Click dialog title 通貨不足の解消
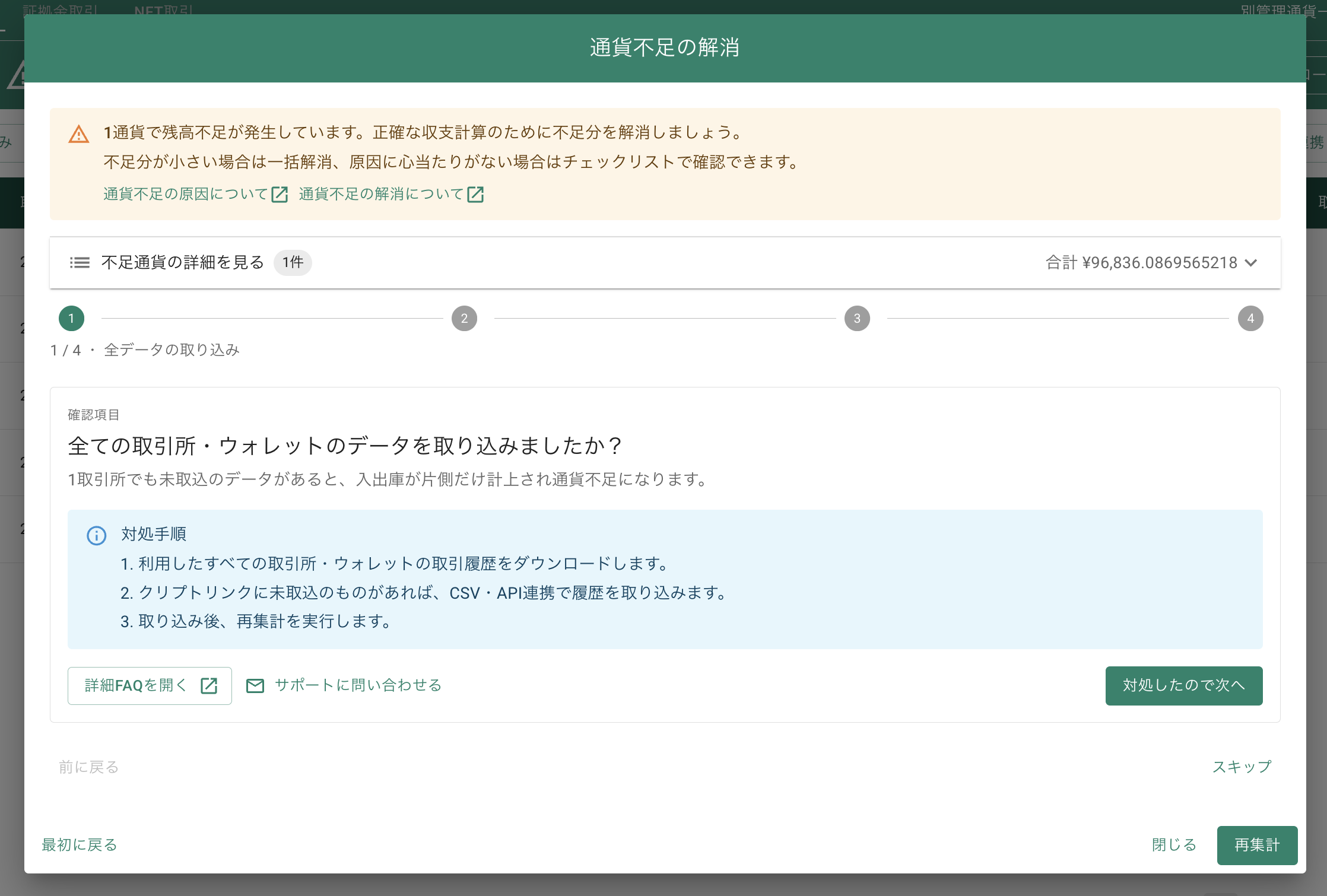The height and width of the screenshot is (896, 1327). coord(665,47)
